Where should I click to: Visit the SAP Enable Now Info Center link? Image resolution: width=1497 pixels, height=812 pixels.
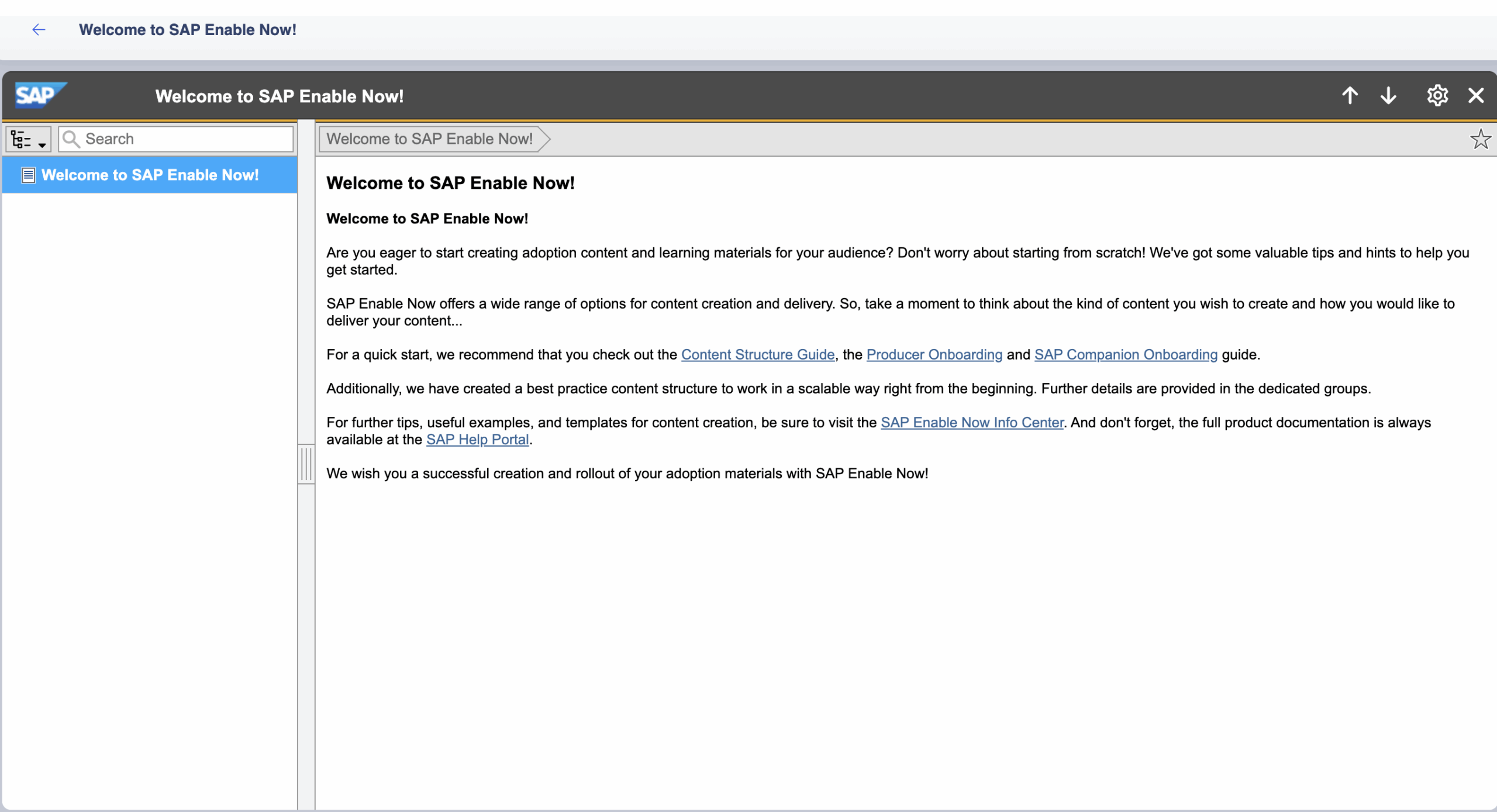coord(972,423)
